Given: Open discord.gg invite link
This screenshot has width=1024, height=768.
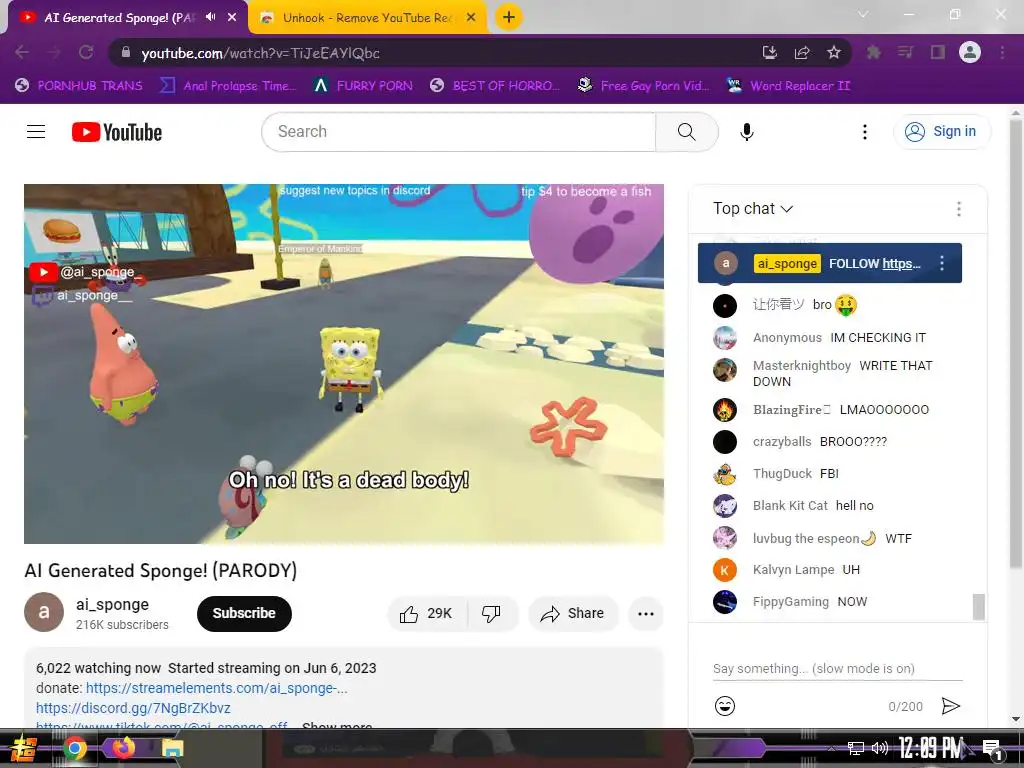Looking at the screenshot, I should pyautogui.click(x=133, y=708).
